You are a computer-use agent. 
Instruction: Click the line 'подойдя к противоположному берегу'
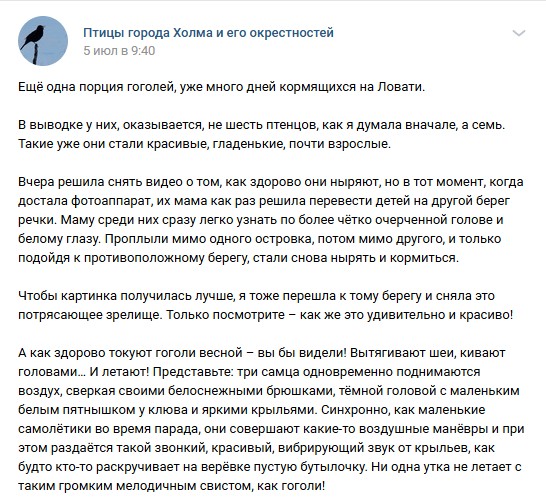(x=239, y=258)
